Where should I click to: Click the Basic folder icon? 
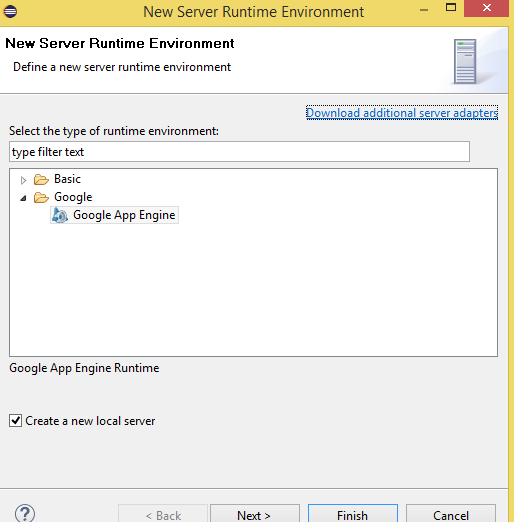tap(41, 179)
